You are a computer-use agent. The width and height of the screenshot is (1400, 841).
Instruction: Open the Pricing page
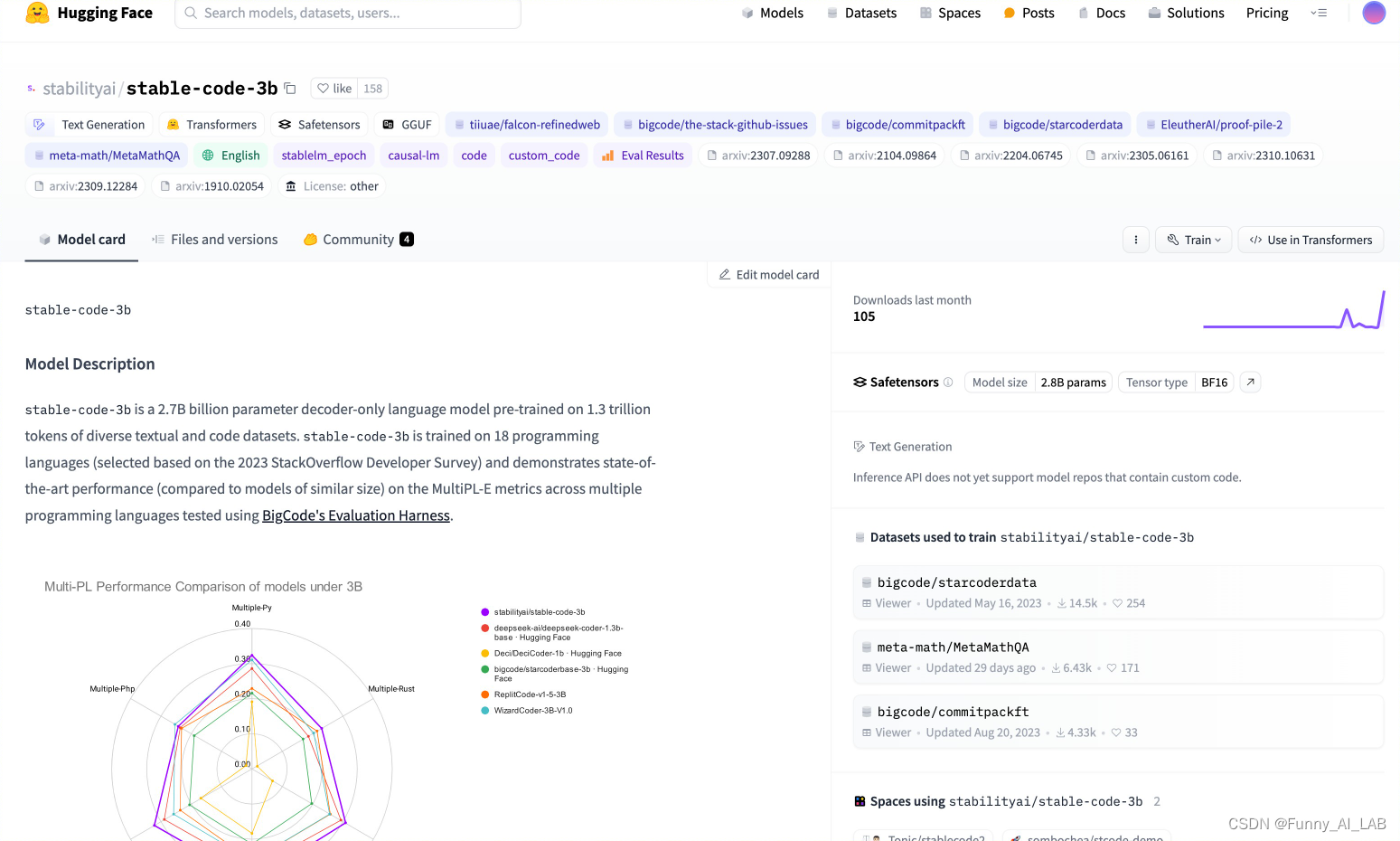pyautogui.click(x=1267, y=13)
